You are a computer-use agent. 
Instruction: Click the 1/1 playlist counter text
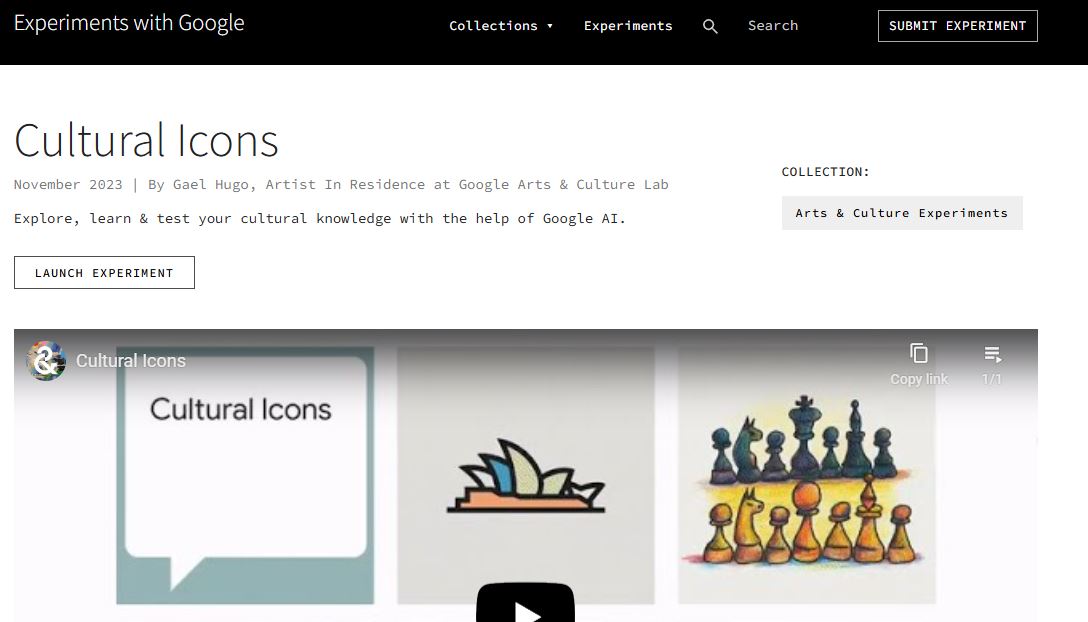click(x=991, y=379)
